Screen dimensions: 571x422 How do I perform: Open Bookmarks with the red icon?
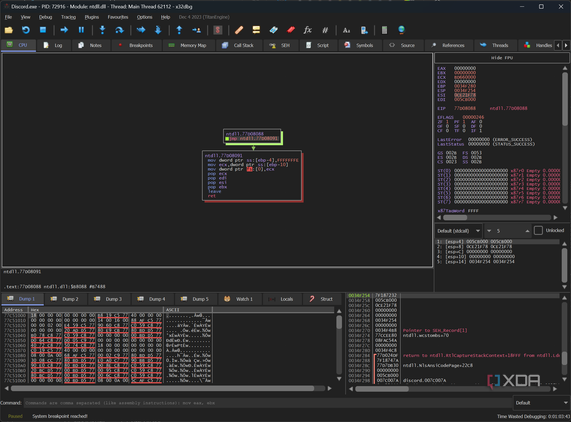coord(291,30)
